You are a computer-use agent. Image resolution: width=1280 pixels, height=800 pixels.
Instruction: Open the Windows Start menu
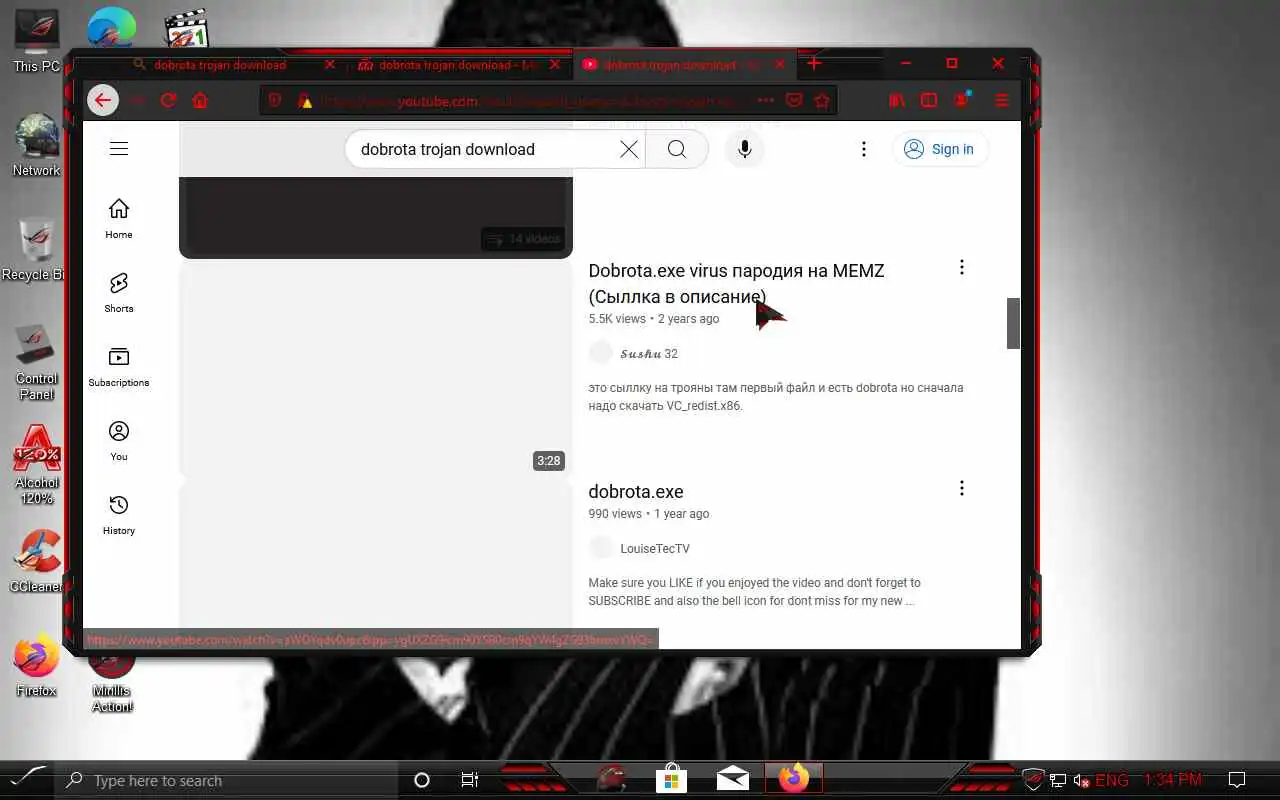(28, 780)
